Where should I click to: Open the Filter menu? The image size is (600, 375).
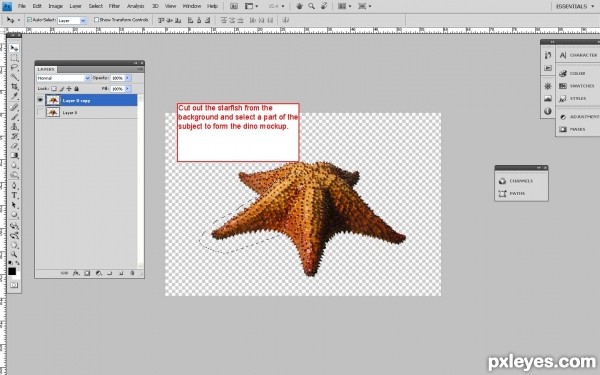point(114,6)
